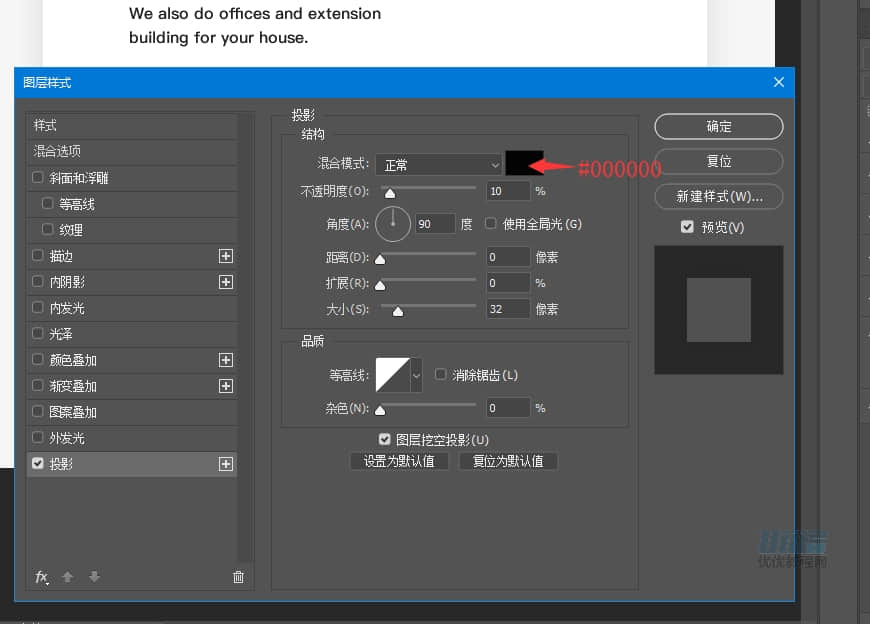870x624 pixels.
Task: Enable the 光泽 checkbox
Action: point(38,333)
